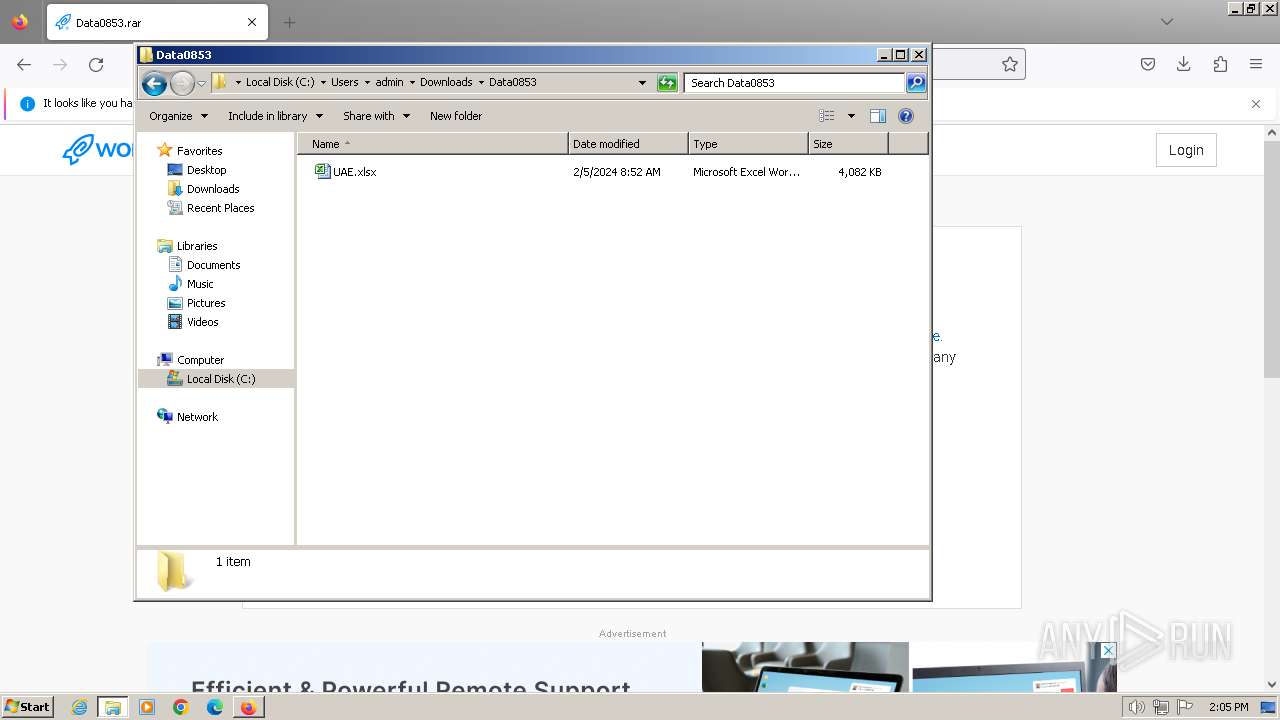
Task: Open a new Firefox tab
Action: pos(289,22)
